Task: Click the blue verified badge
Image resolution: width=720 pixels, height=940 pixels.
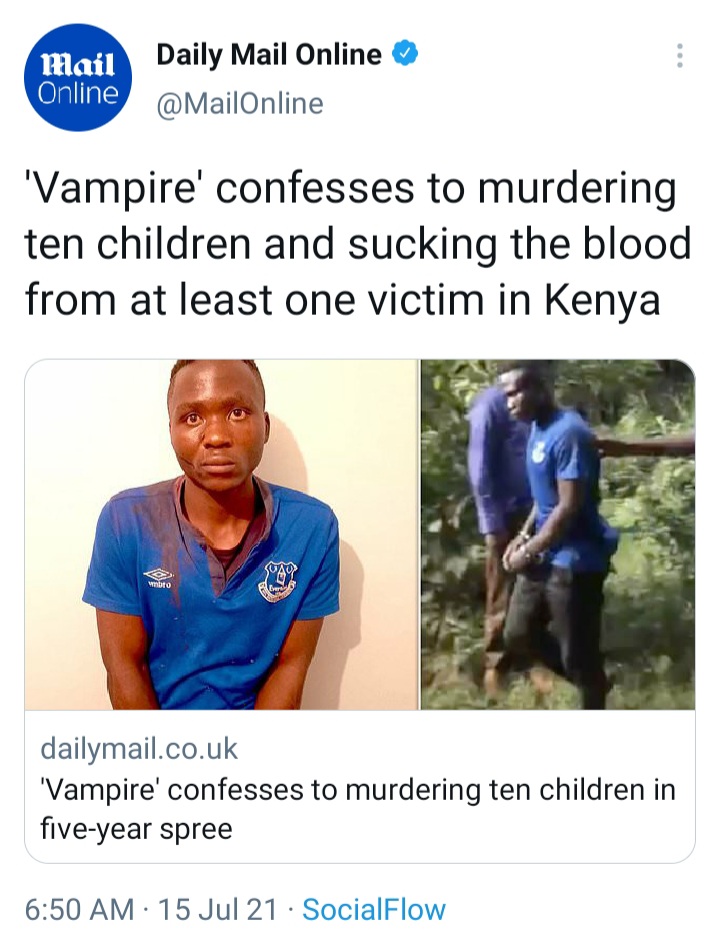Action: coord(405,54)
